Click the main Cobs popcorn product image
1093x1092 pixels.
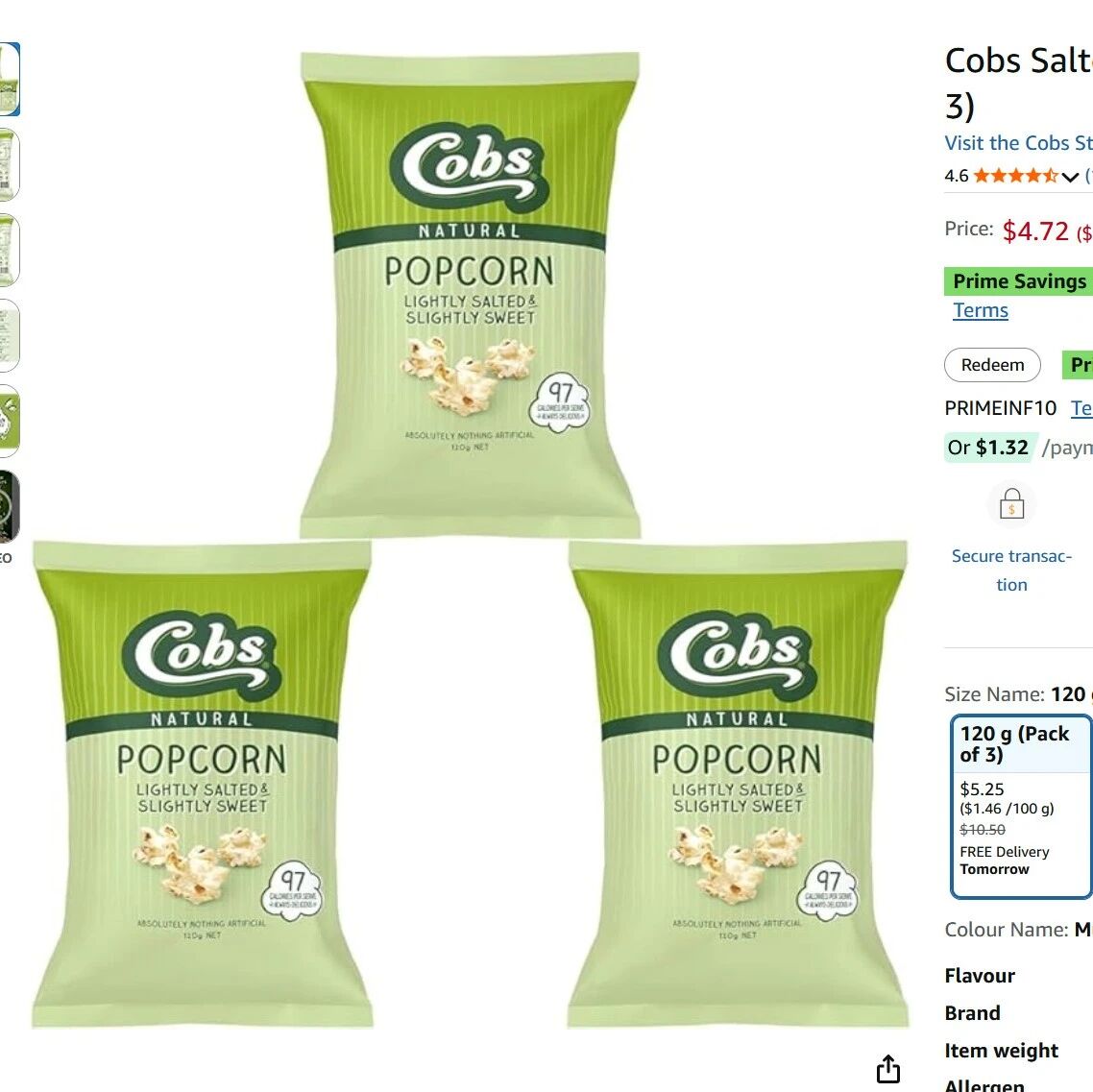[471, 540]
